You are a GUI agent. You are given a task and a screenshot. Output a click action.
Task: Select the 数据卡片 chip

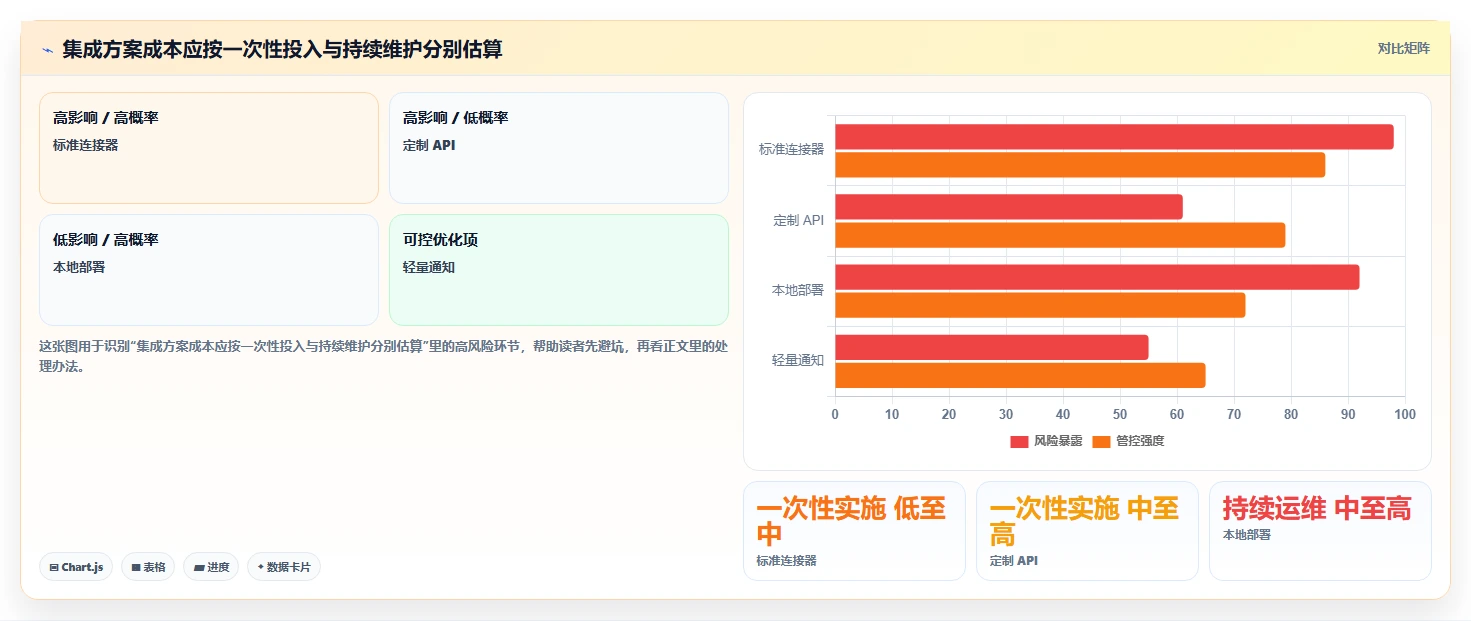(284, 567)
